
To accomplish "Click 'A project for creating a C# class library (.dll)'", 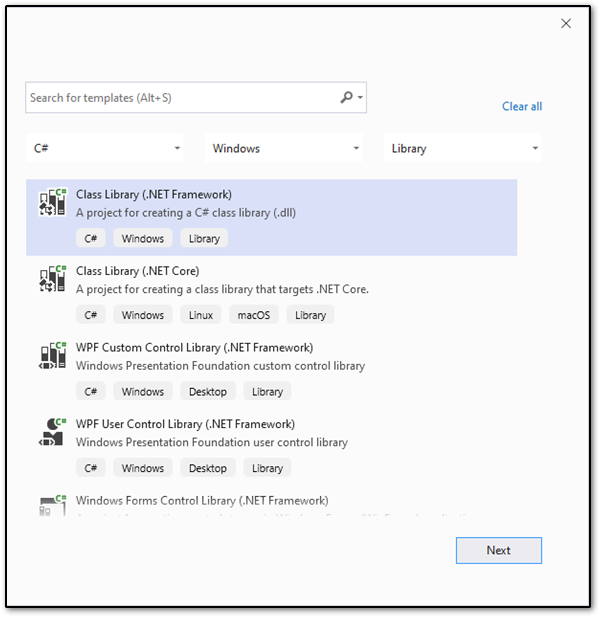I will click(x=186, y=213).
